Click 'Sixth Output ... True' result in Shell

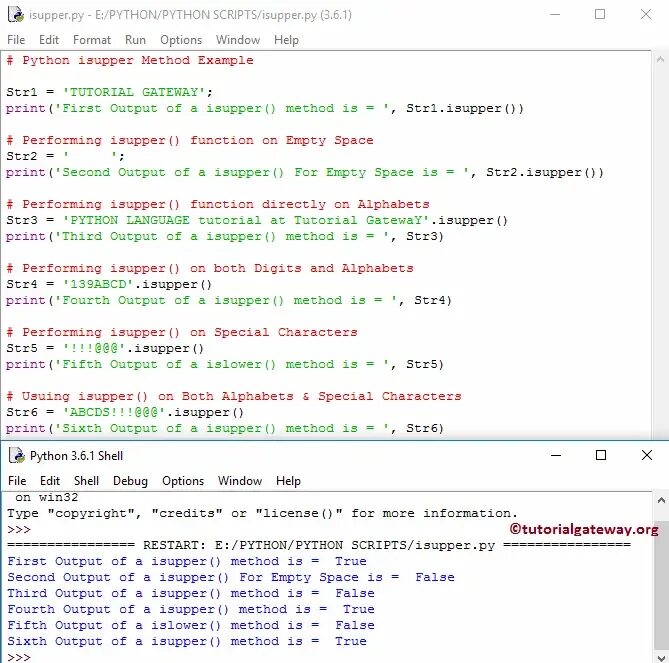click(x=186, y=641)
